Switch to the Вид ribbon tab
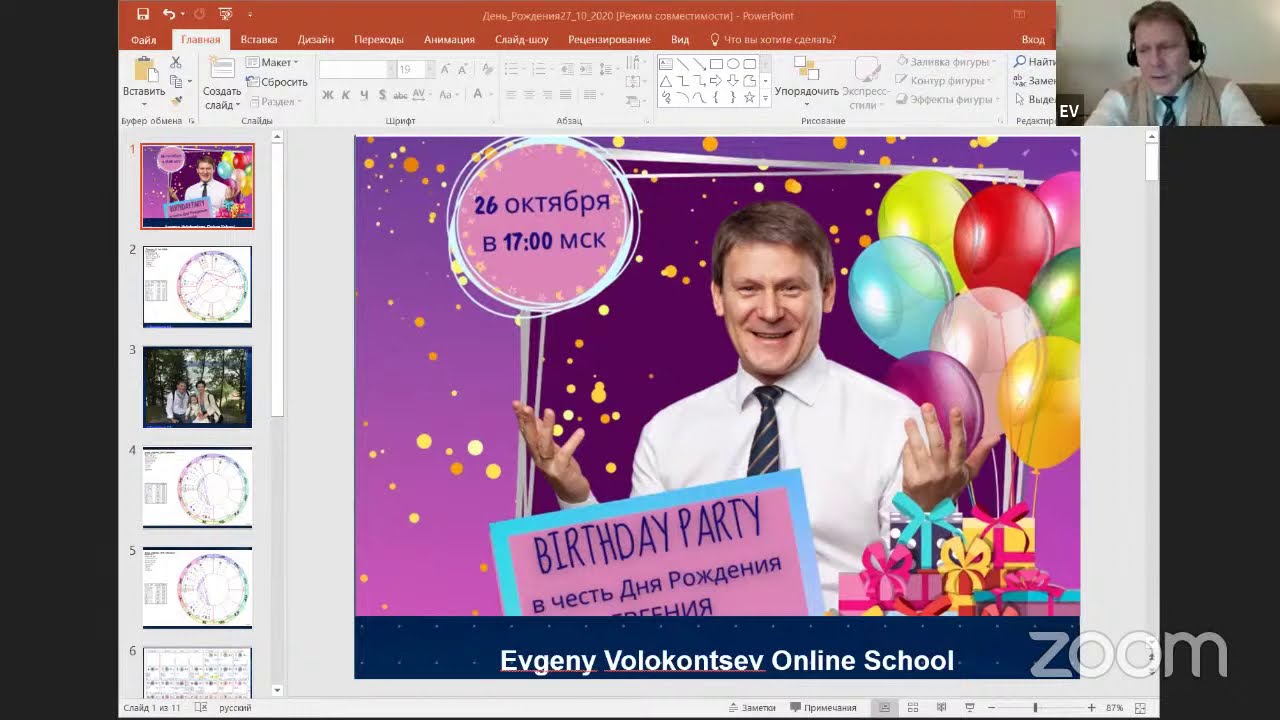 (x=680, y=40)
